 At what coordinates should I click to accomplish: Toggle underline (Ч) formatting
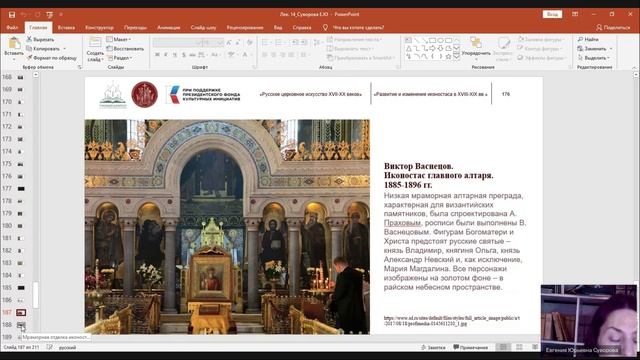click(x=175, y=55)
